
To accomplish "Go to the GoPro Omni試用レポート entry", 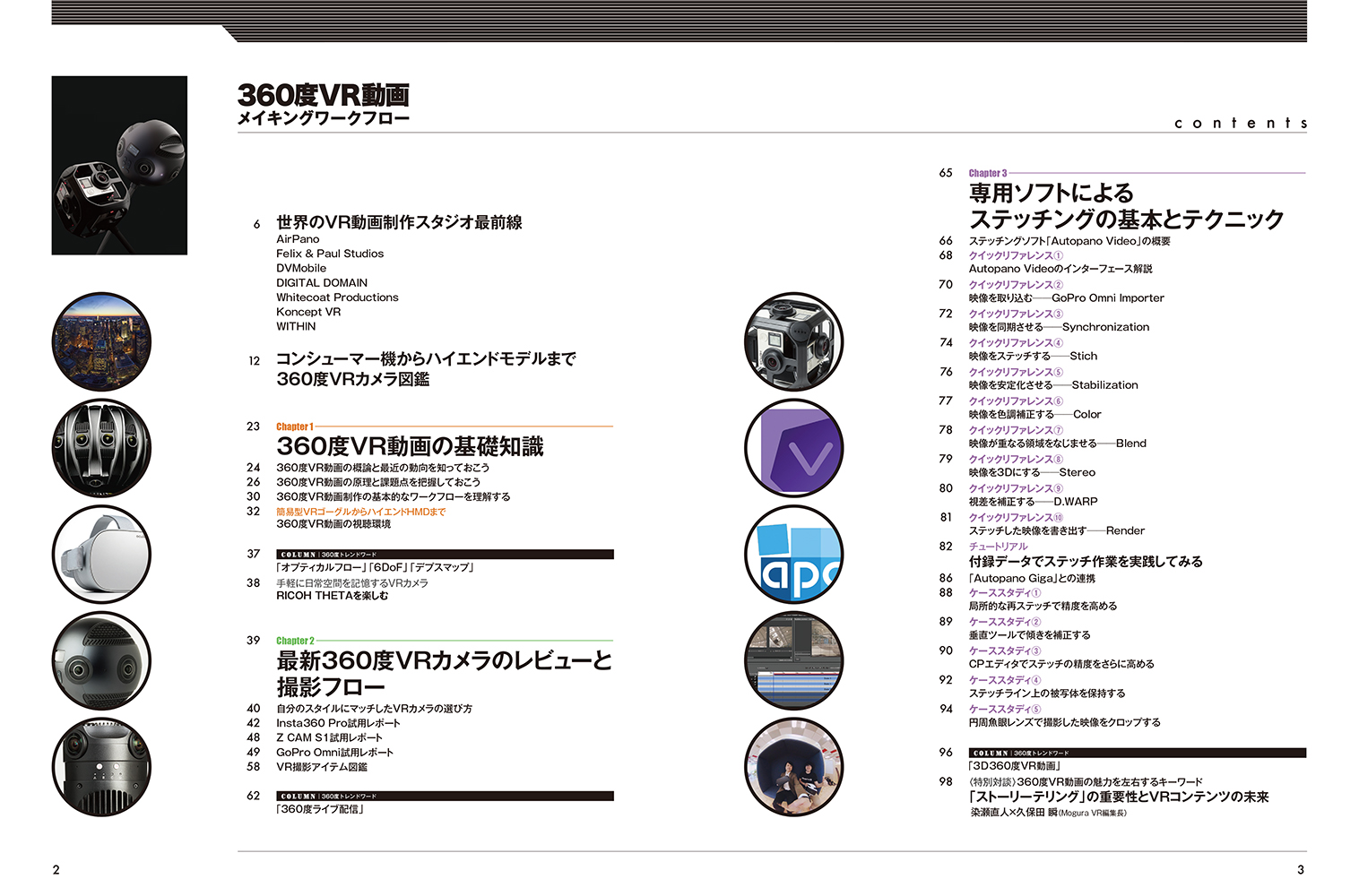I will tap(334, 753).
